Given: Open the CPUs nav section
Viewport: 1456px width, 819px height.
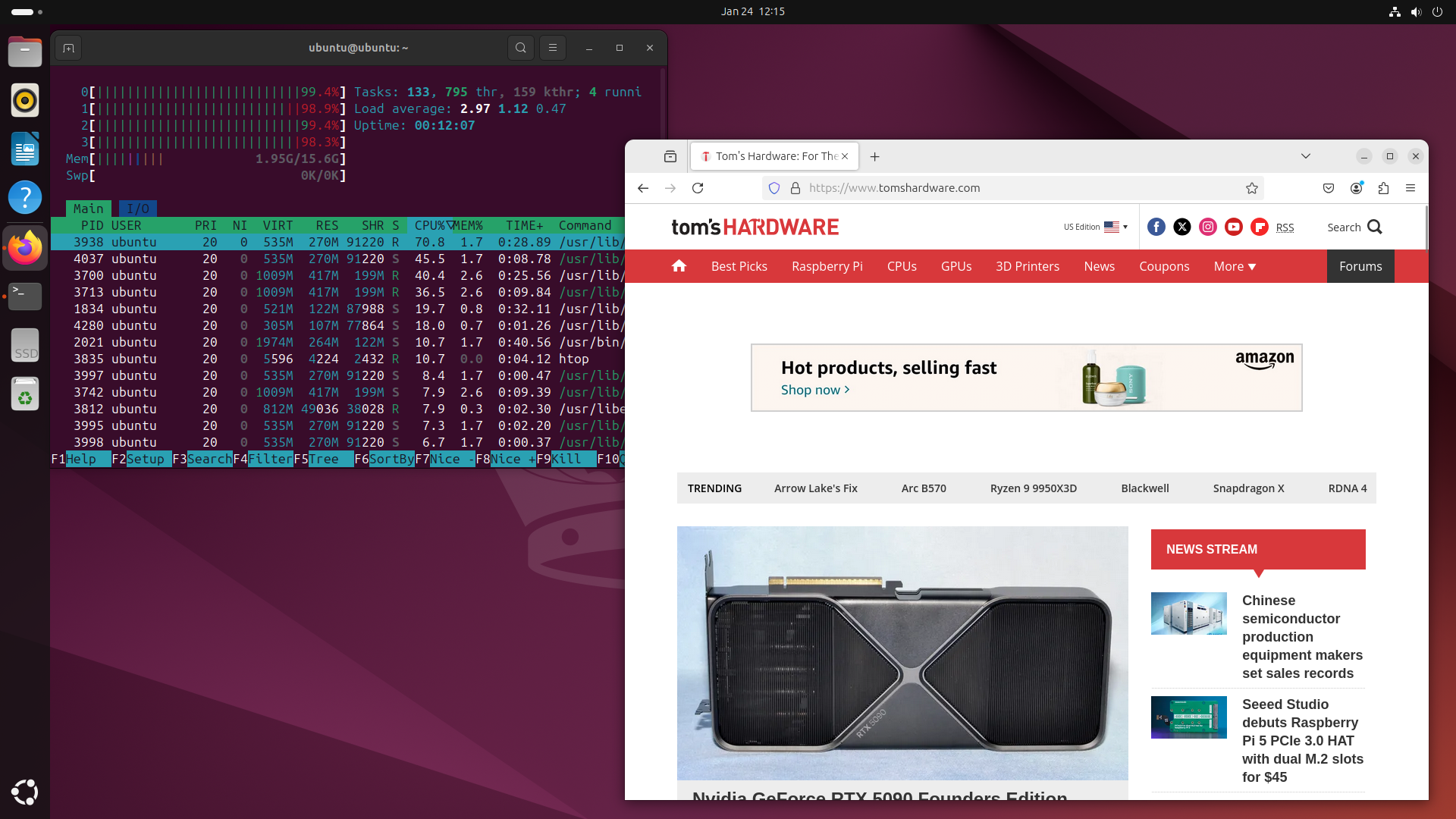Looking at the screenshot, I should click(902, 266).
